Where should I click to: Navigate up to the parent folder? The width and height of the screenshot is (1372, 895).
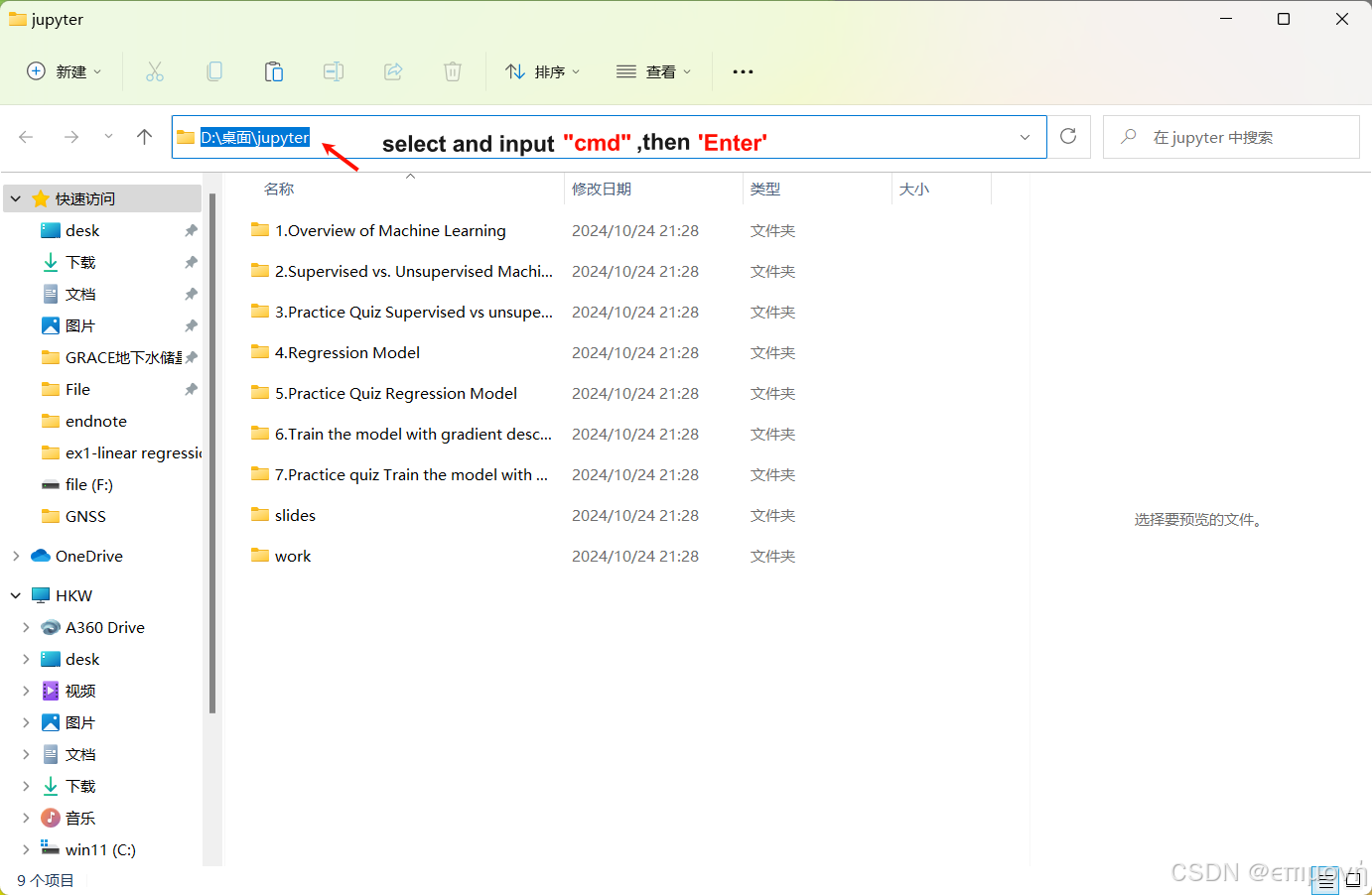(144, 137)
